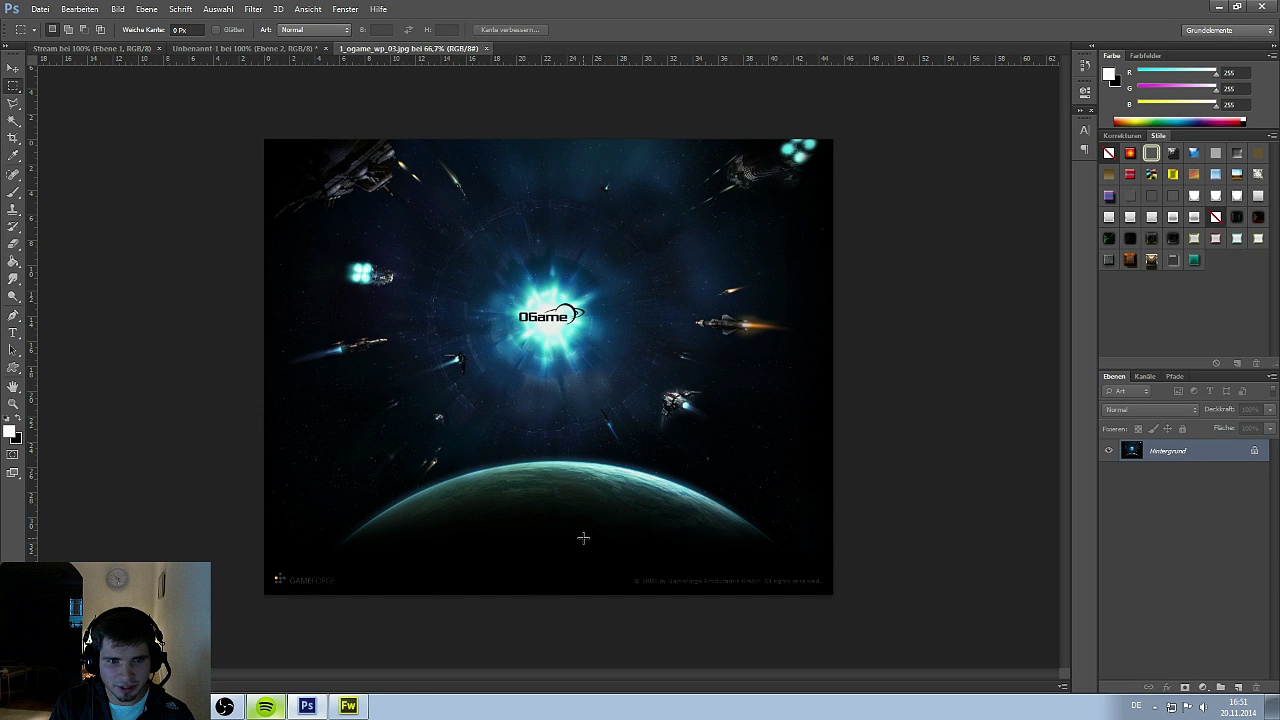Click the foreground color swatch in toolbox
This screenshot has width=1280, height=720.
[8, 432]
